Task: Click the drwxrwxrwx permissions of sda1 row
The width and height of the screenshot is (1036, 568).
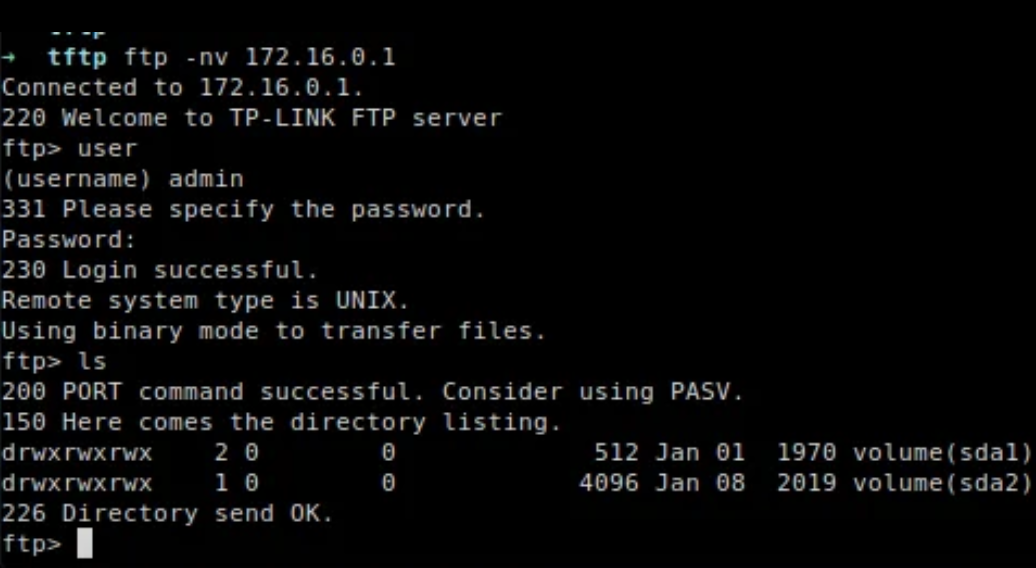Action: [x=77, y=453]
